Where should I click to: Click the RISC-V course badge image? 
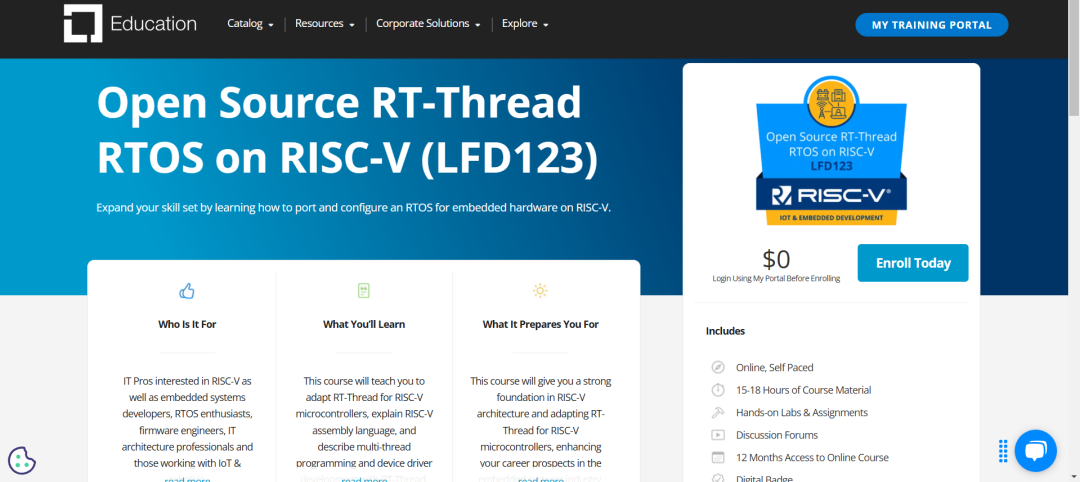831,151
